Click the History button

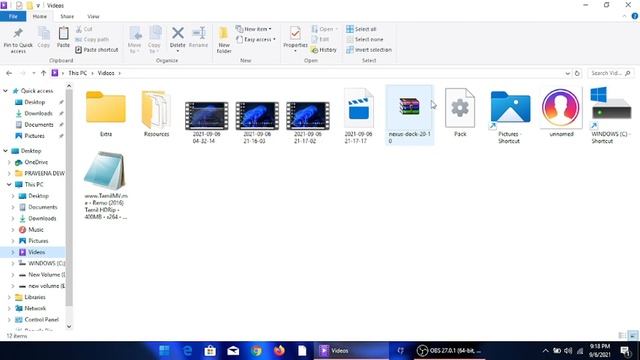tap(324, 50)
